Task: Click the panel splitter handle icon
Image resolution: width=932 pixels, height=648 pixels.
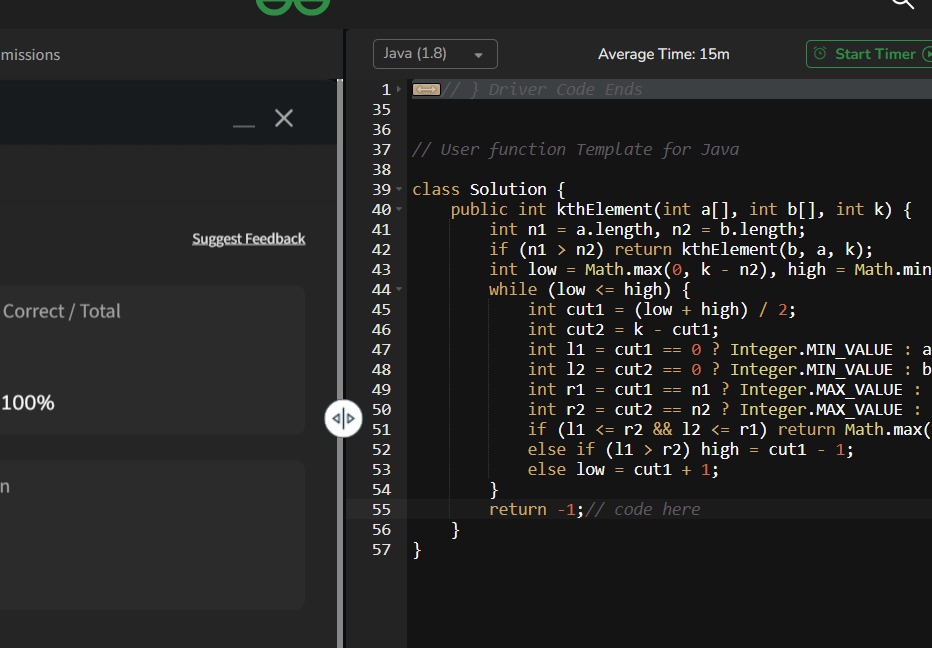Action: click(344, 419)
